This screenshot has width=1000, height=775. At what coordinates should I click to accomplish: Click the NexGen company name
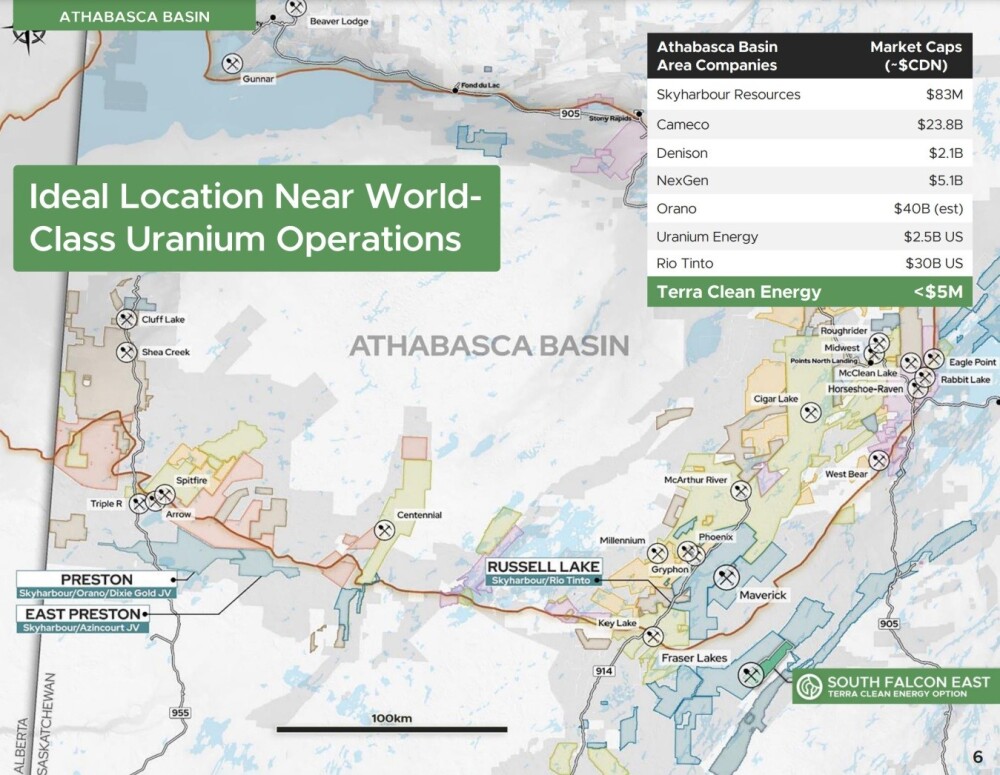(682, 181)
